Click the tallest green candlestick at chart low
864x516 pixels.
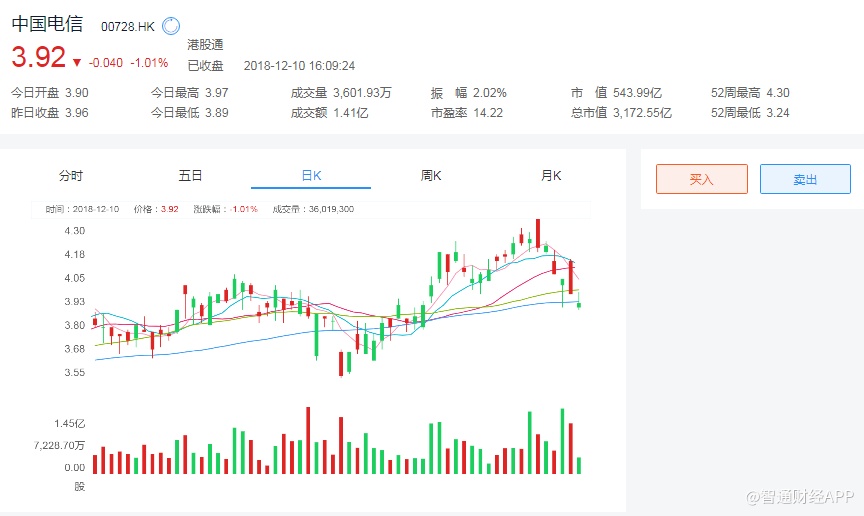click(x=317, y=336)
